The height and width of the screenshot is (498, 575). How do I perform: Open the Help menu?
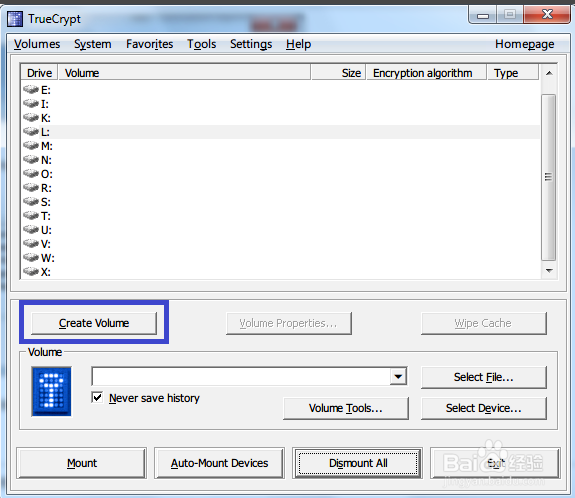tap(299, 44)
